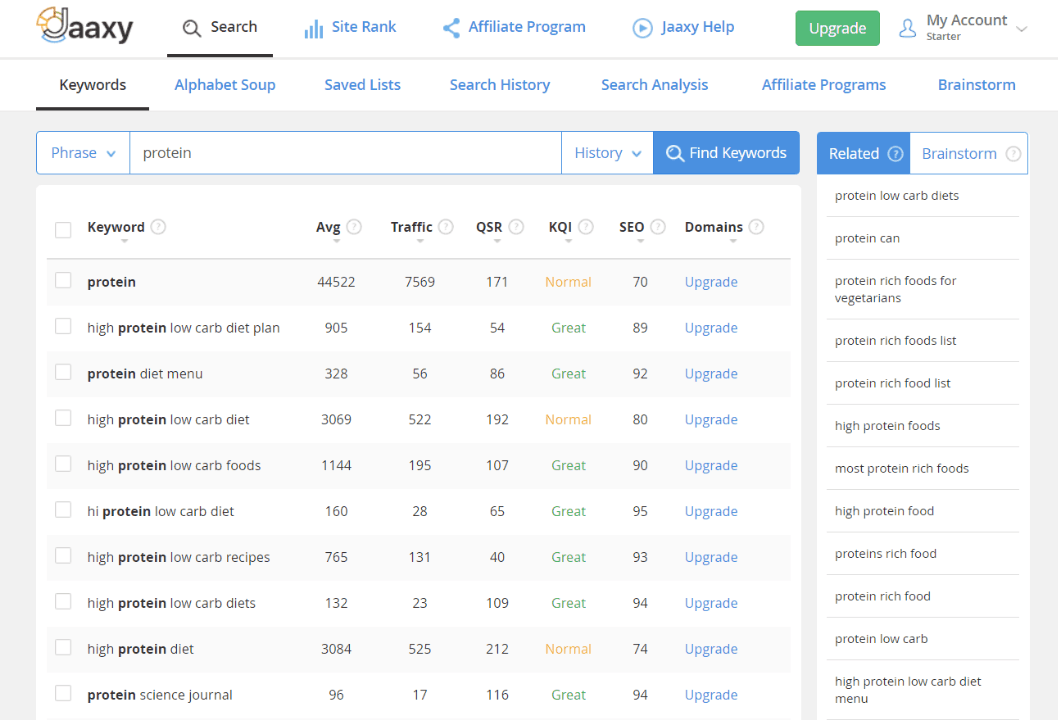This screenshot has width=1058, height=720.
Task: Select related keyword most protein rich foods
Action: click(x=901, y=468)
